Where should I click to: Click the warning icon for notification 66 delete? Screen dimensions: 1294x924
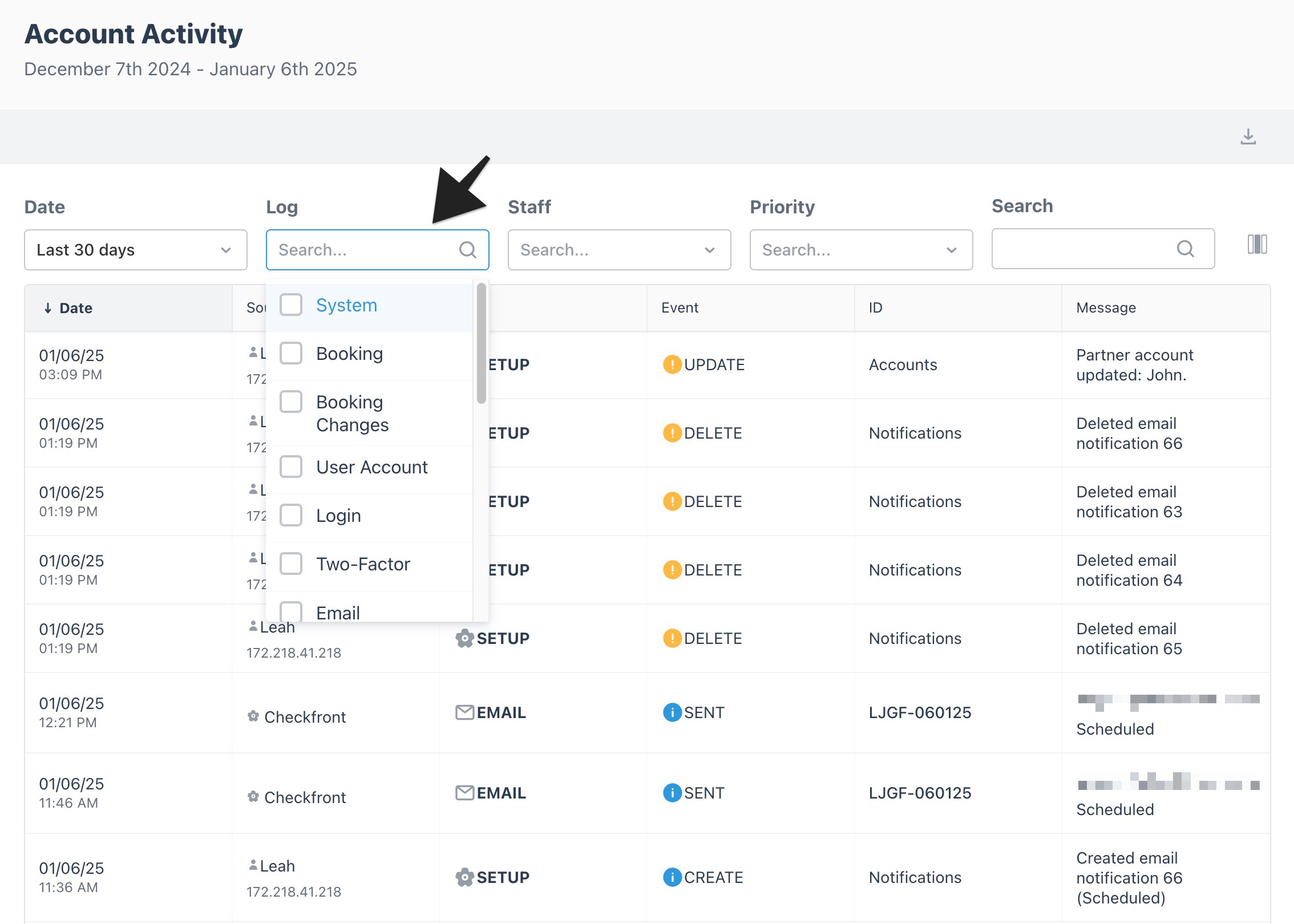672,432
